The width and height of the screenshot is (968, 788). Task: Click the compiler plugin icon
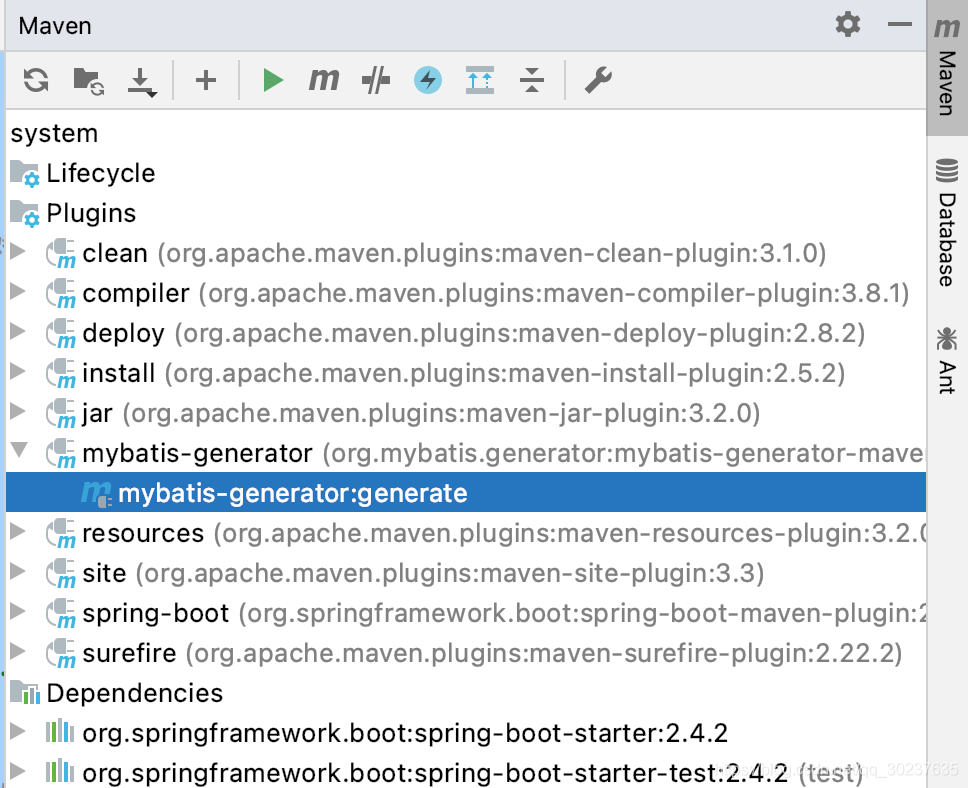pos(60,294)
